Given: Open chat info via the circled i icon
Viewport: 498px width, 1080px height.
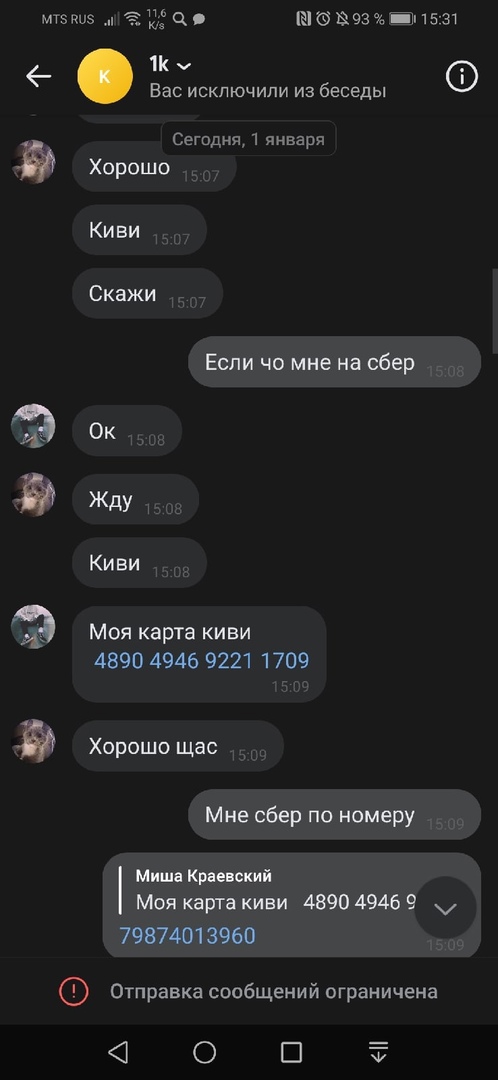Looking at the screenshot, I should pyautogui.click(x=461, y=76).
